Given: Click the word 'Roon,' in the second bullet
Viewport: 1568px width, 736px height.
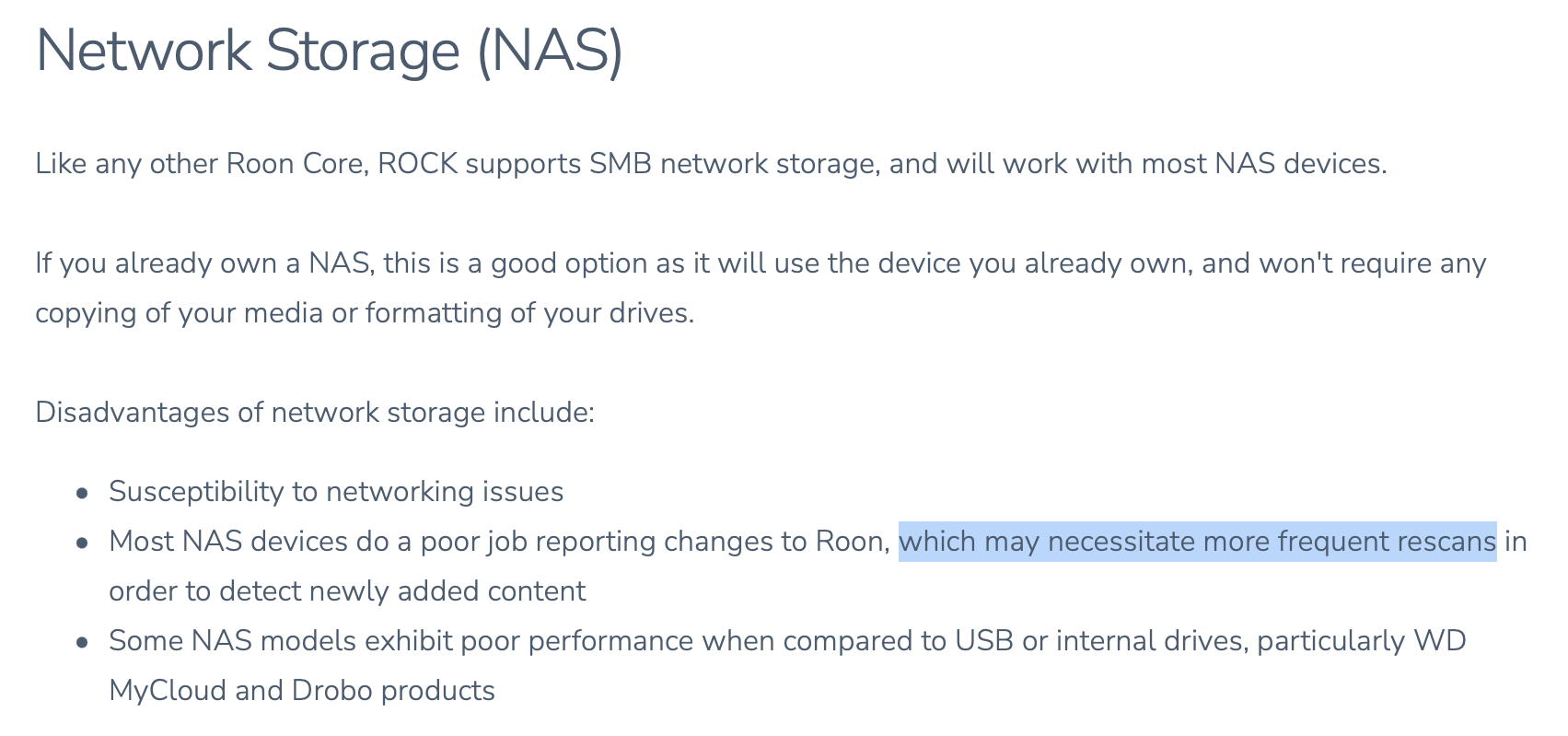Looking at the screenshot, I should pyautogui.click(x=851, y=542).
